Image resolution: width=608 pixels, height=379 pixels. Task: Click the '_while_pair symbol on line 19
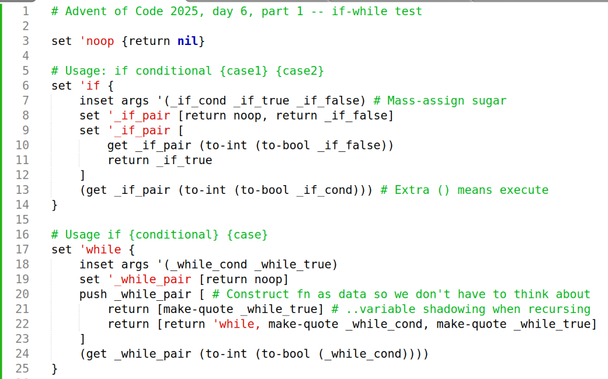pos(150,279)
